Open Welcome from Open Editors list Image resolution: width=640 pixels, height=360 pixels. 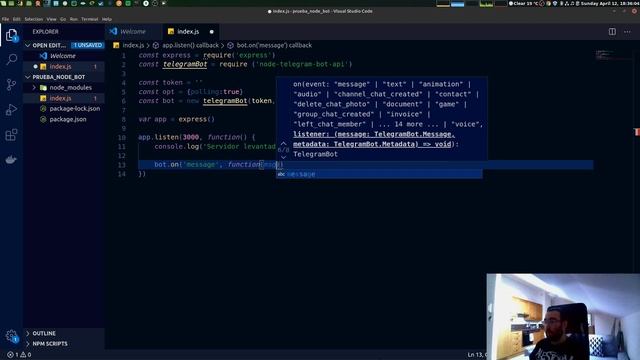click(64, 56)
